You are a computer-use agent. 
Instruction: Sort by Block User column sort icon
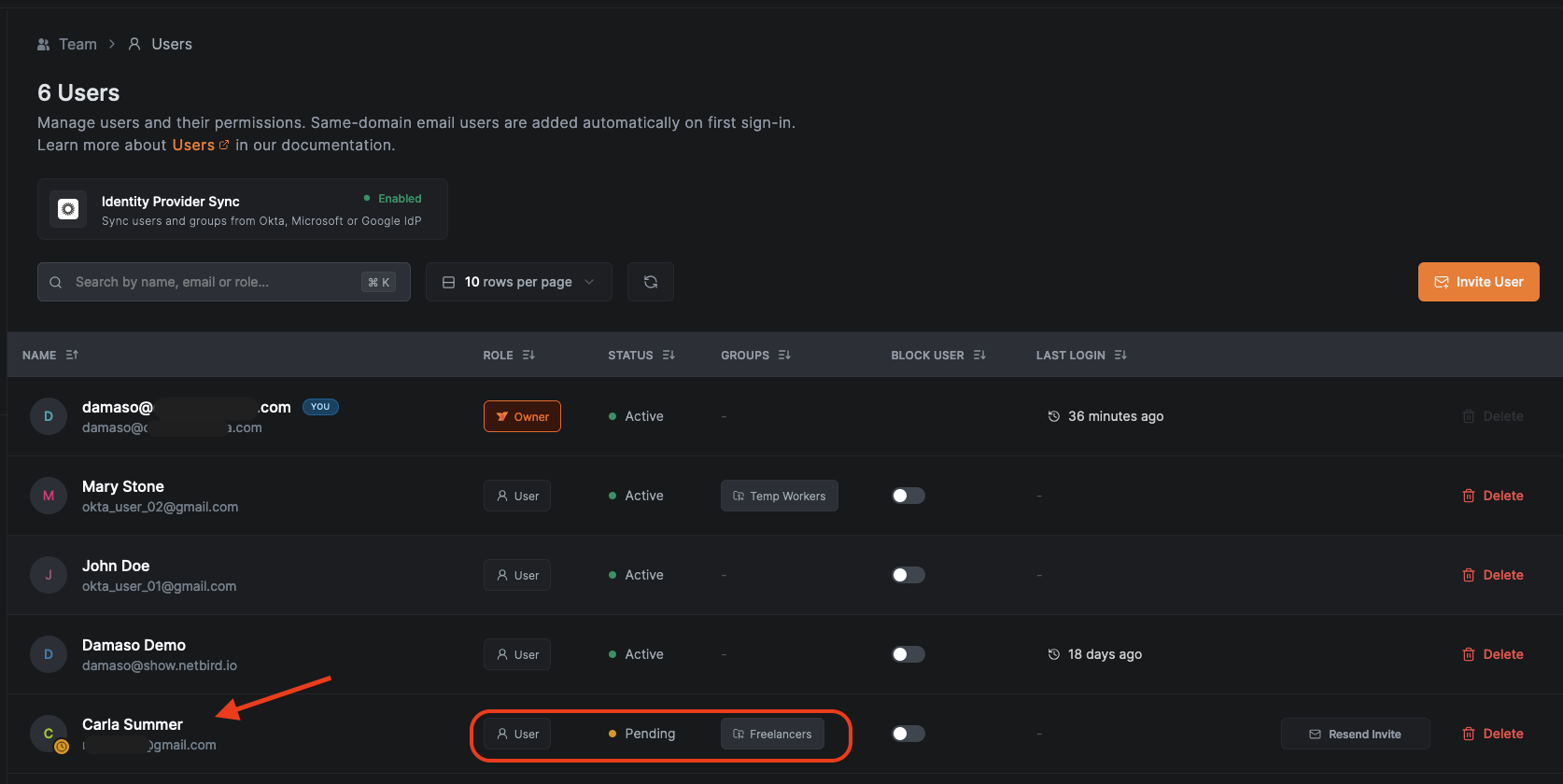[979, 355]
